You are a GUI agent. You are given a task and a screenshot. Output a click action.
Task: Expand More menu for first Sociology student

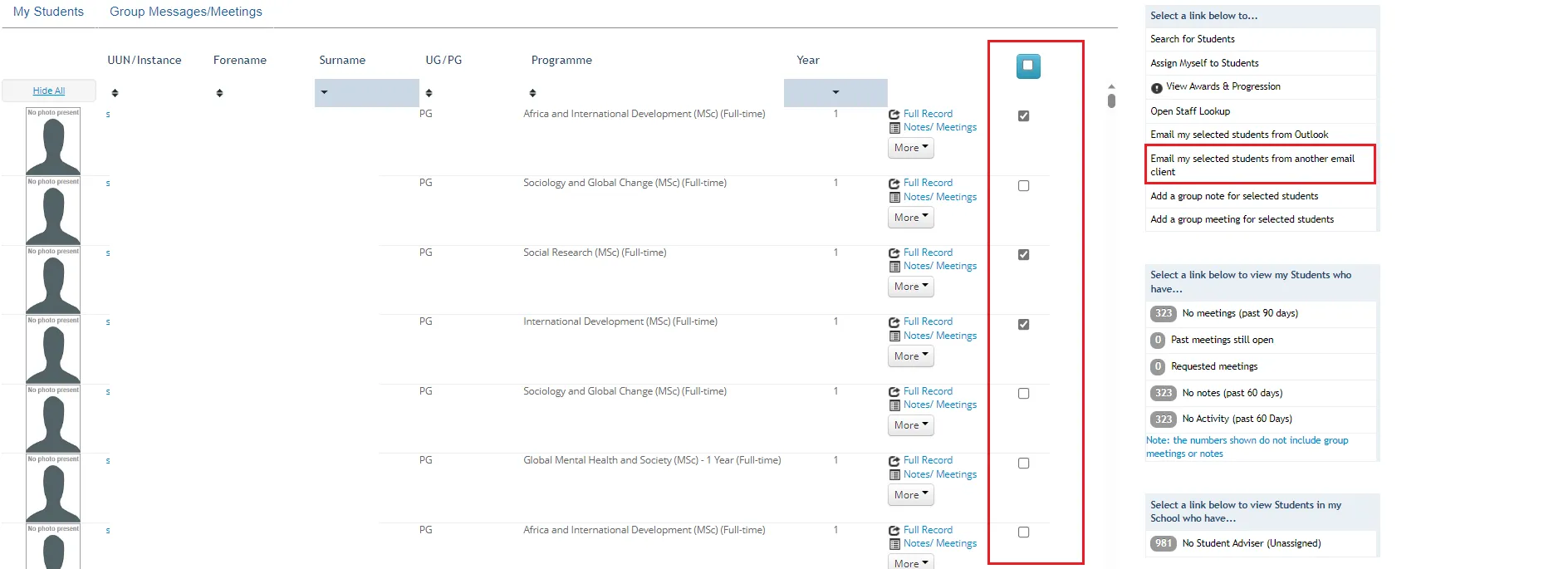(911, 218)
